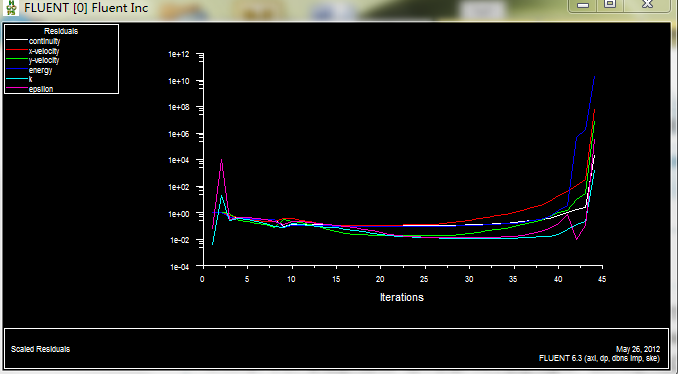This screenshot has width=678, height=374.
Task: Click the 'FLUENT [0] Fluent Inc' window title
Action: [86, 8]
